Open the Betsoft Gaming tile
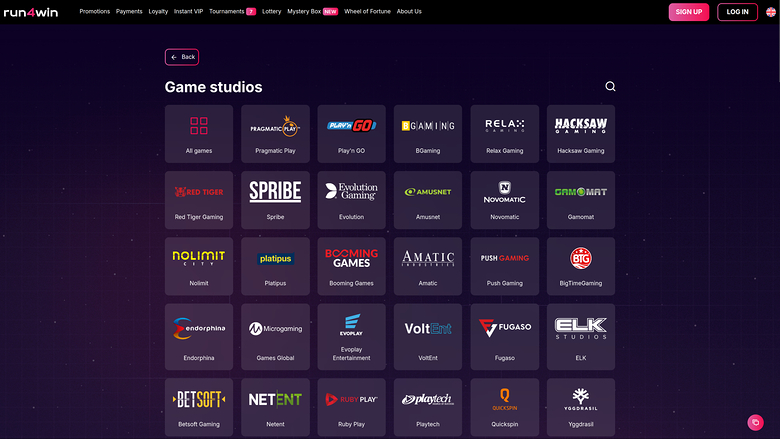This screenshot has height=439, width=780. click(x=199, y=407)
